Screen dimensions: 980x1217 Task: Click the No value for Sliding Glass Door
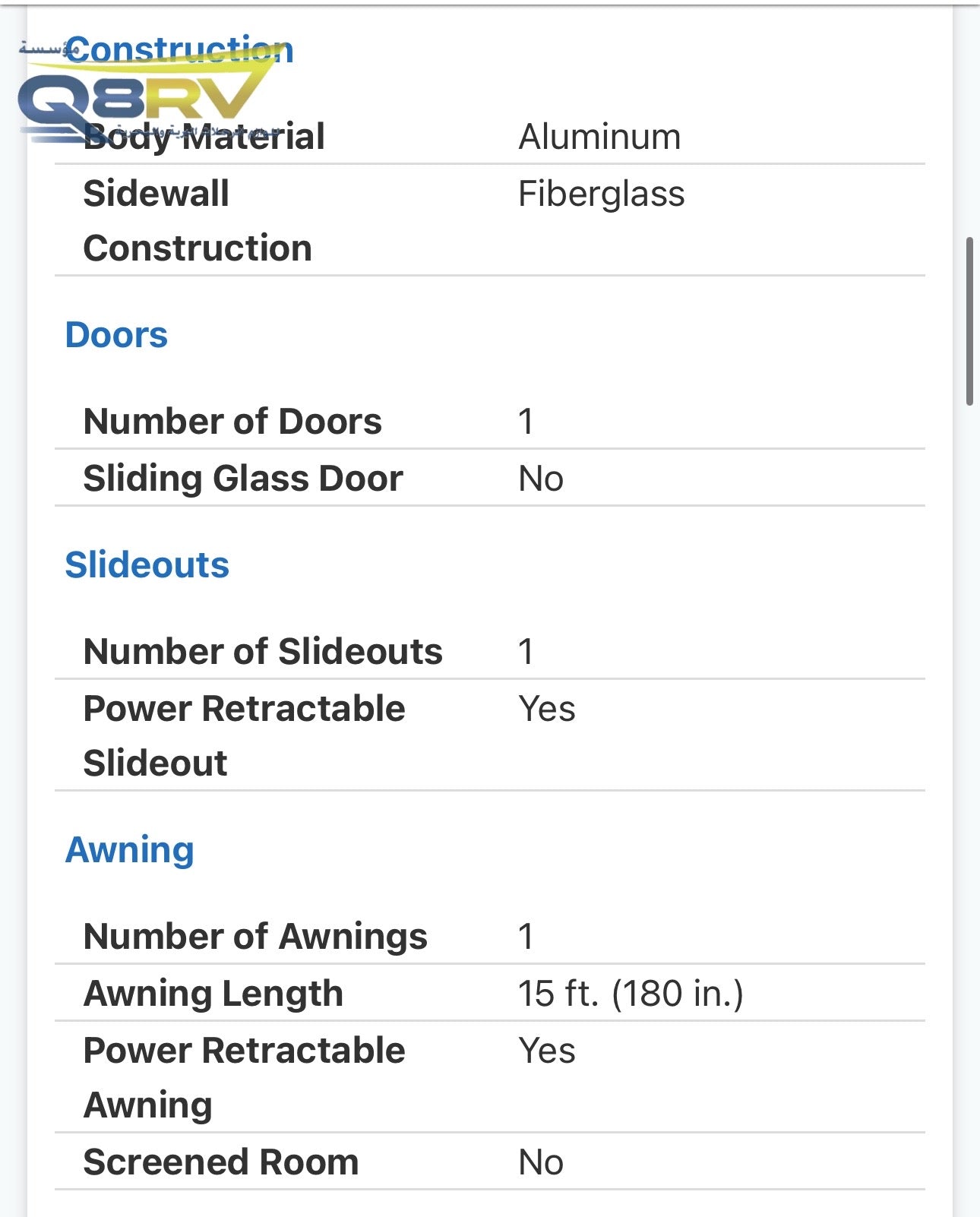tap(541, 479)
